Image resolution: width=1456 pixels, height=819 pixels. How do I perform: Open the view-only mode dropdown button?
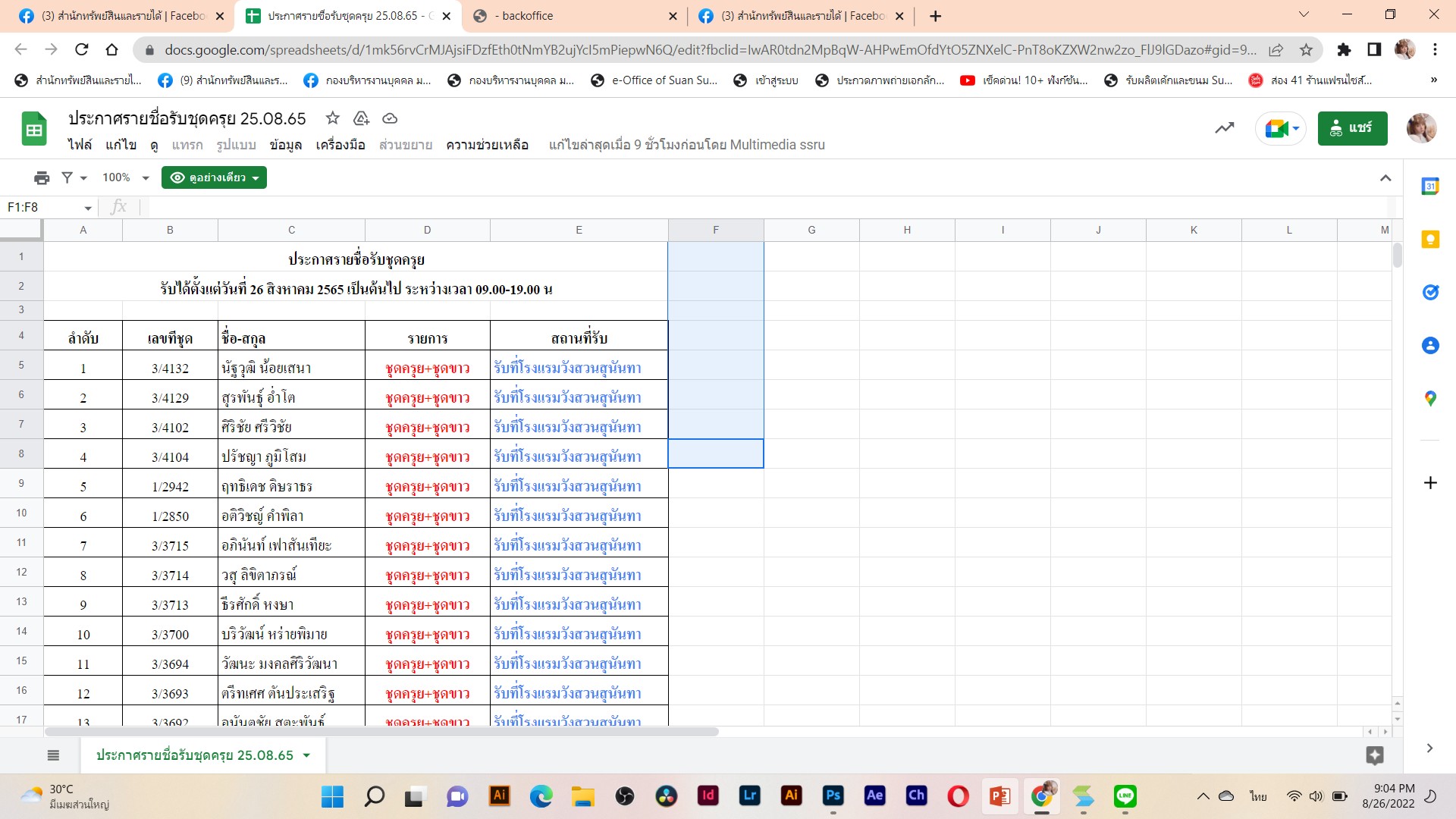pos(214,177)
